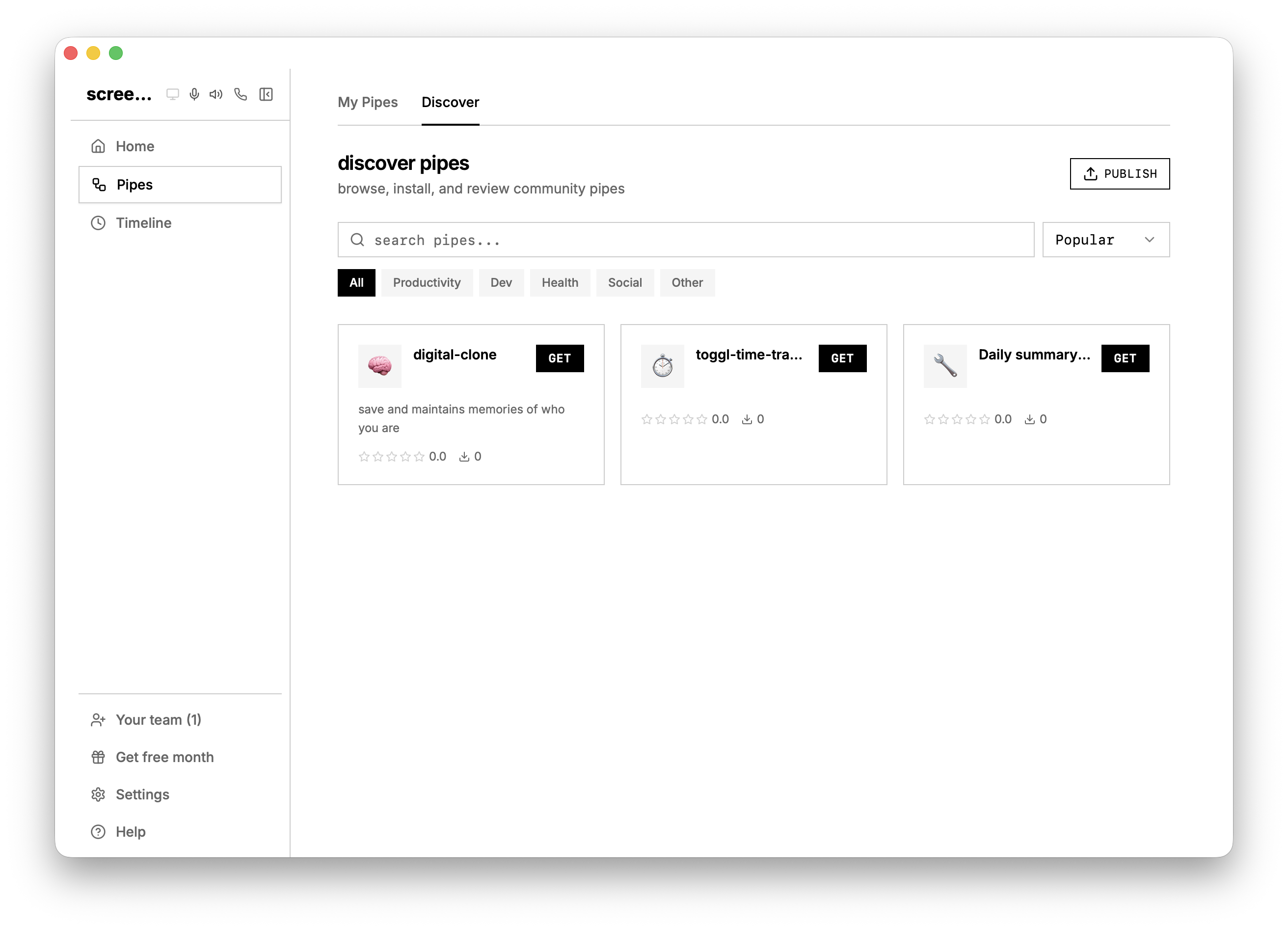Click the speaker audio icon
Image resolution: width=1288 pixels, height=930 pixels.
[x=216, y=94]
